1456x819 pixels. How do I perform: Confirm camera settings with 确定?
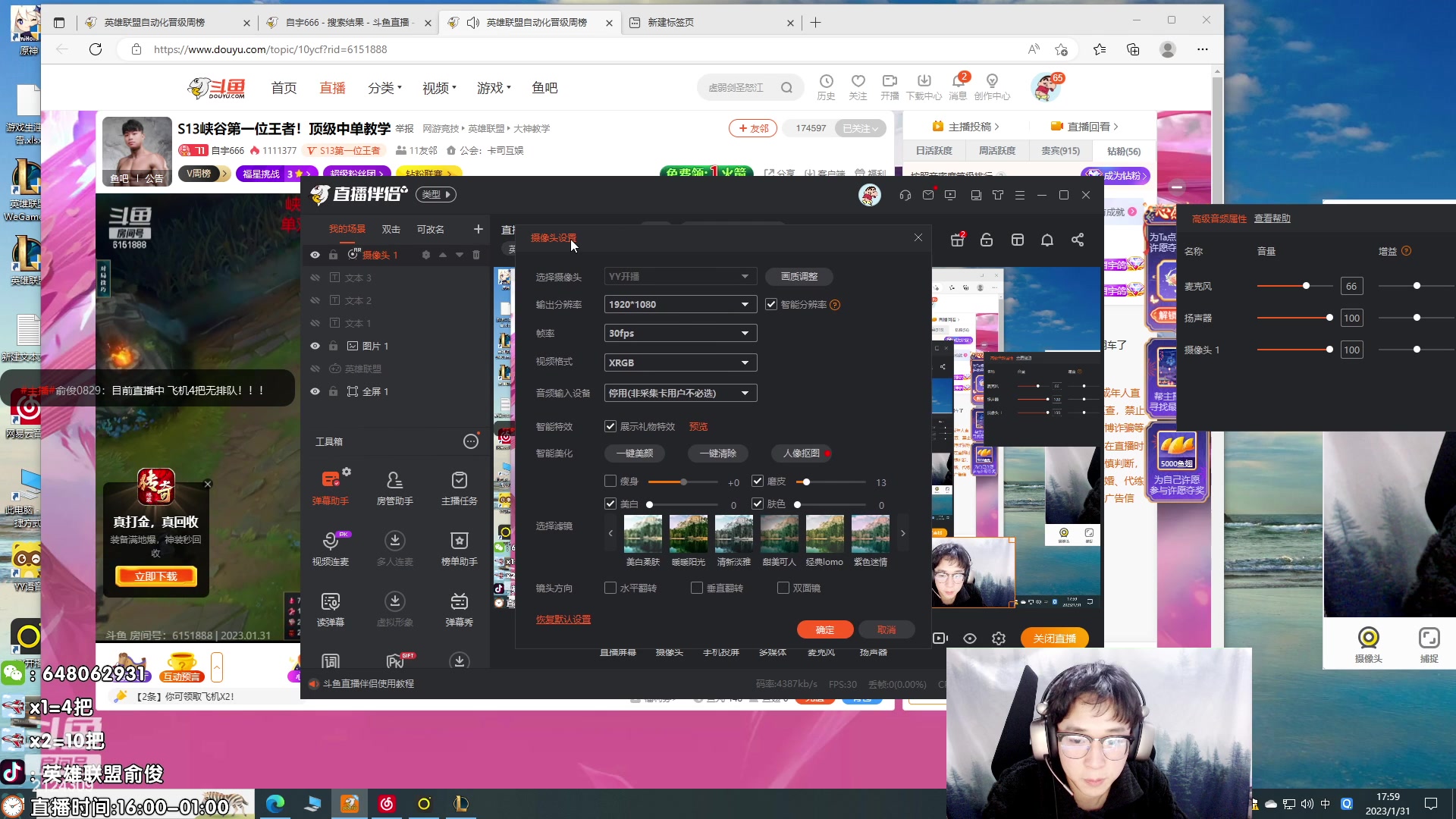click(825, 629)
